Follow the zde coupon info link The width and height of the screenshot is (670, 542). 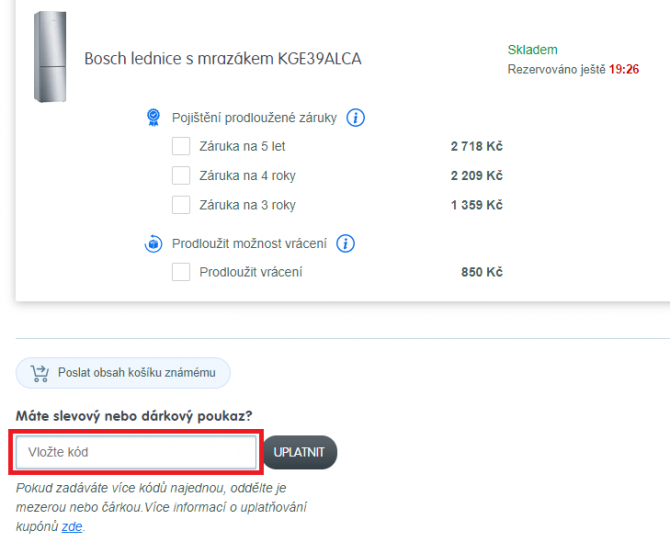pos(72,527)
